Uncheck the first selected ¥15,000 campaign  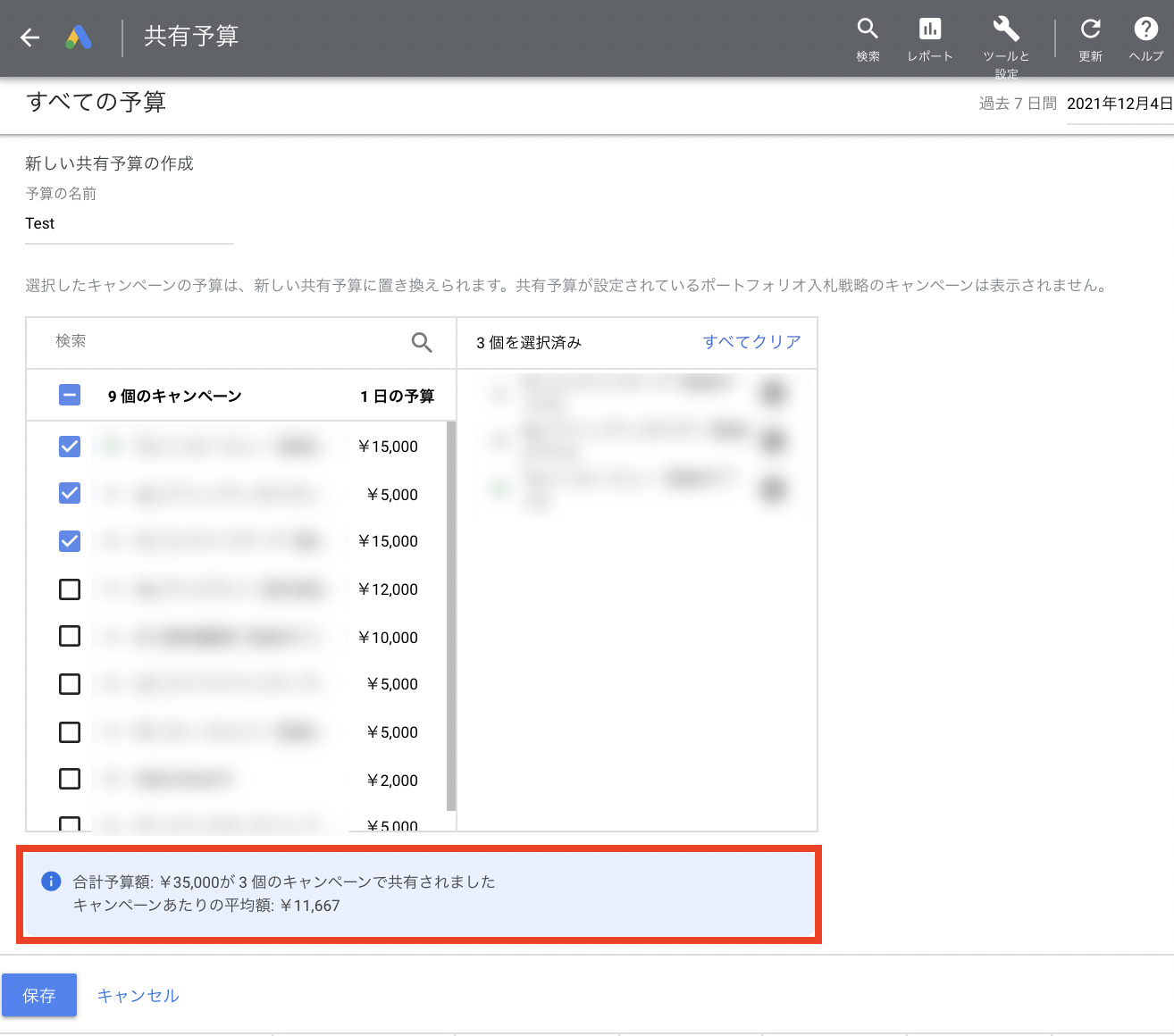(70, 446)
